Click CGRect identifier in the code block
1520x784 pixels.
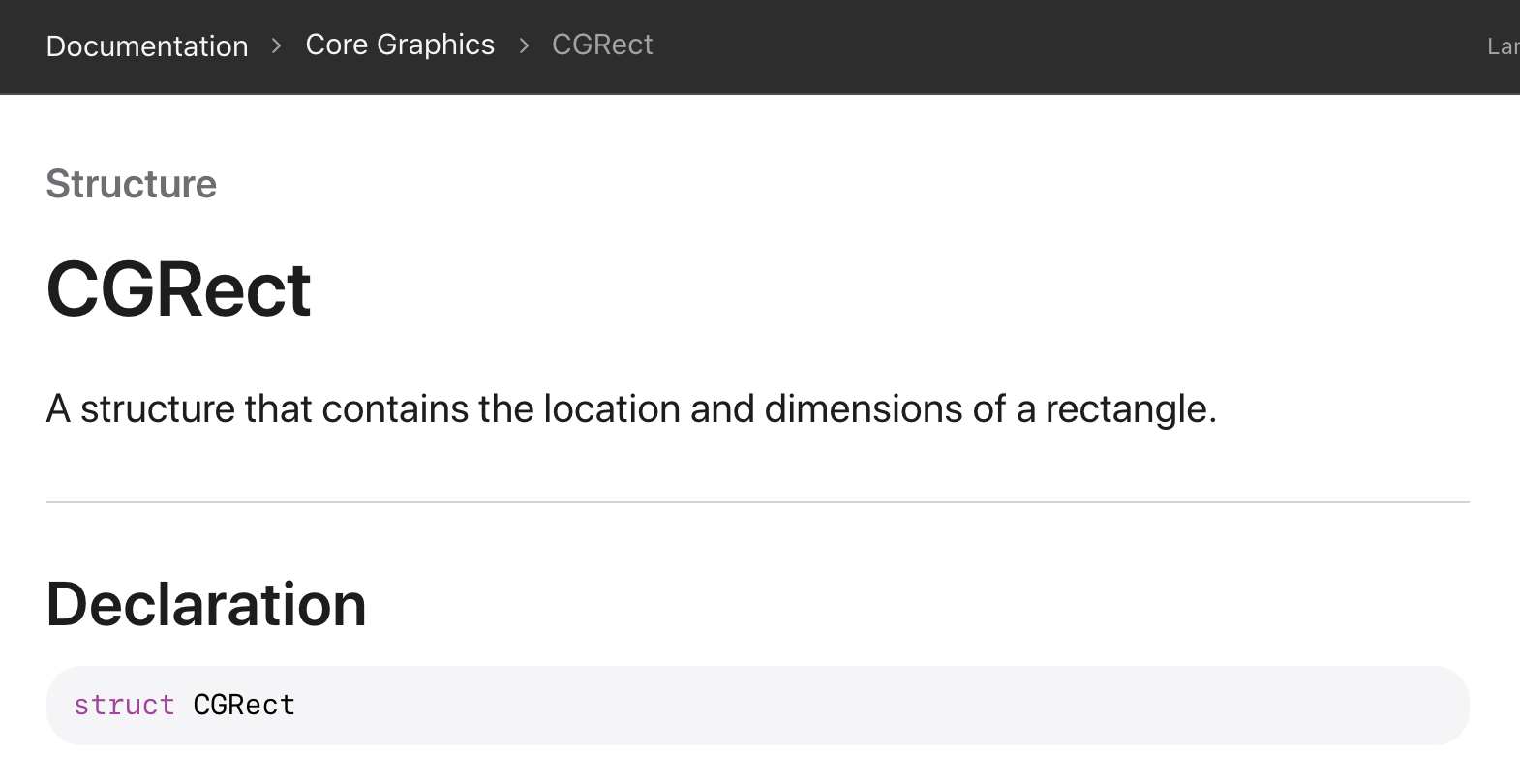click(244, 705)
